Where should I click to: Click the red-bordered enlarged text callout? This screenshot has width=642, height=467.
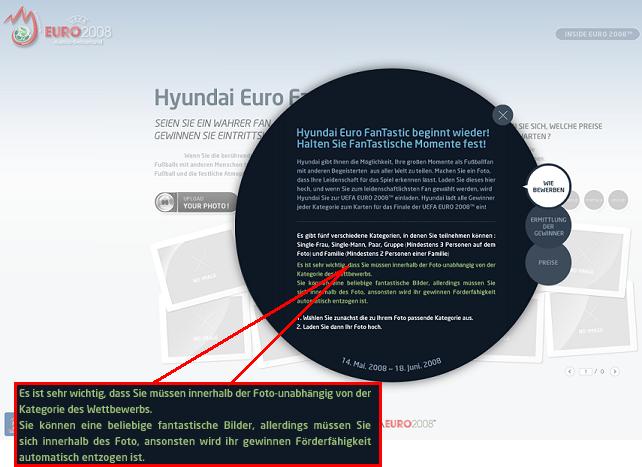click(x=198, y=425)
